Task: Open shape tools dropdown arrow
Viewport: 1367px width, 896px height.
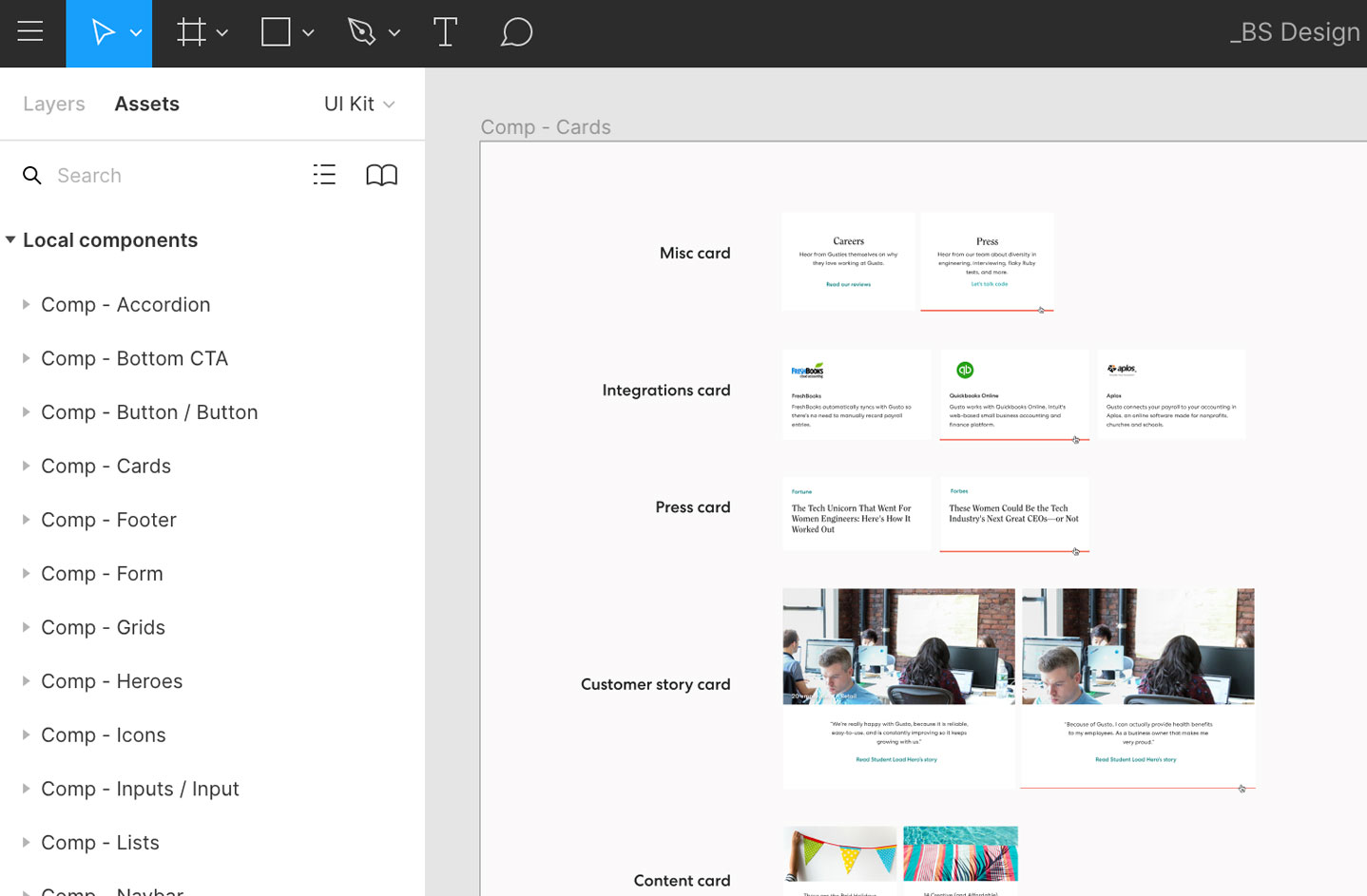Action: point(308,33)
